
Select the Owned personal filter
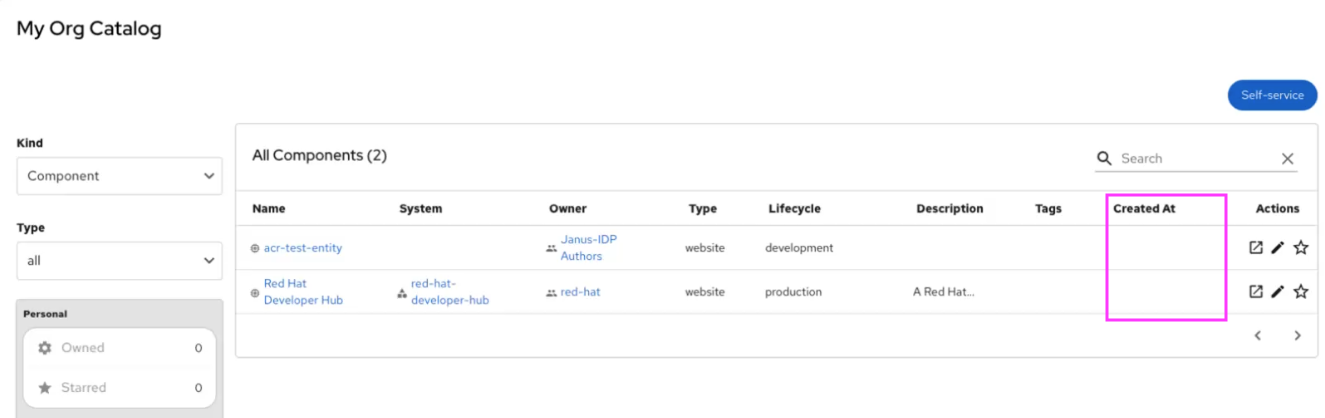[x=119, y=348]
